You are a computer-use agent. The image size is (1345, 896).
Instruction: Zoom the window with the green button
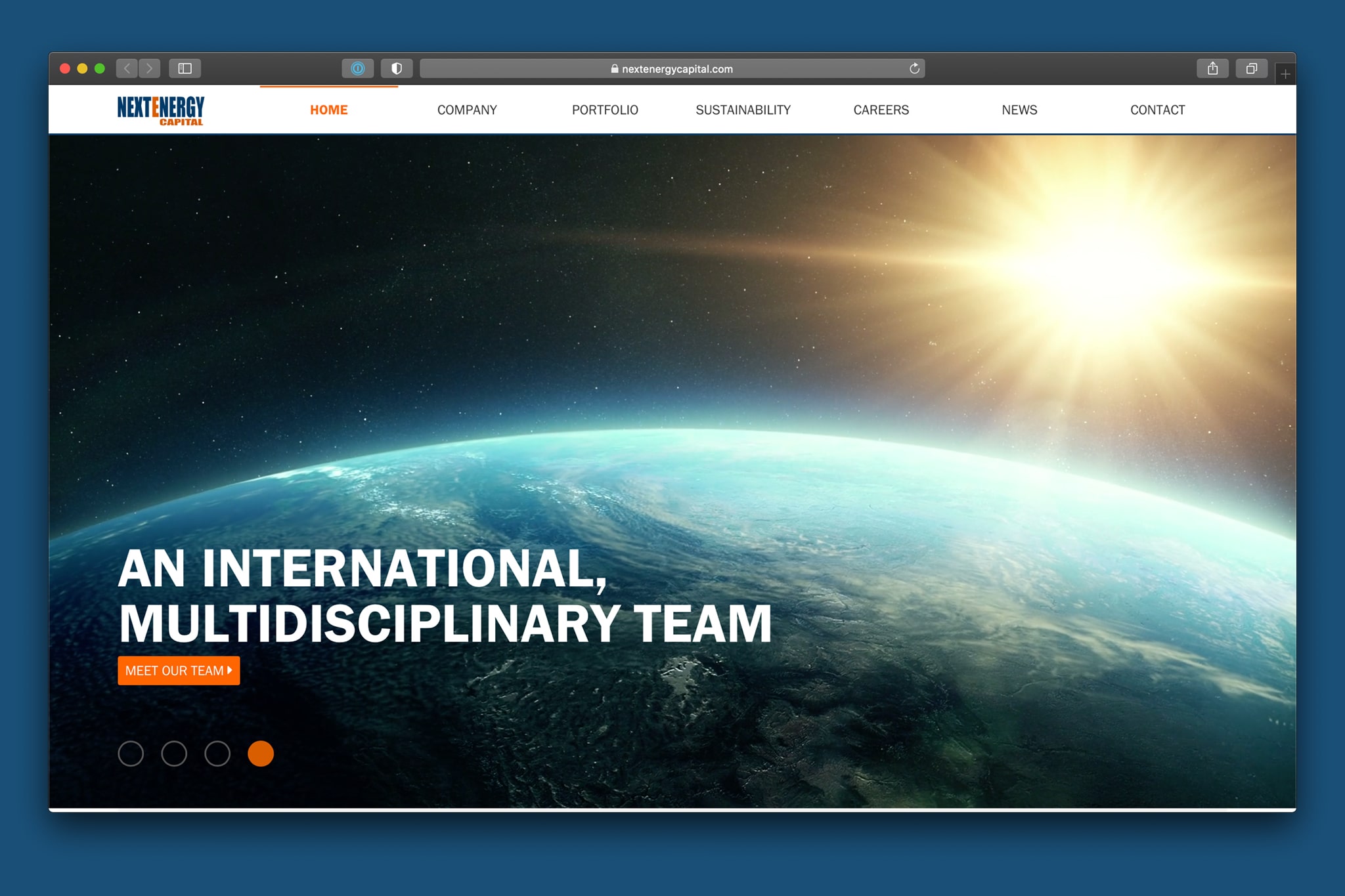pos(100,68)
